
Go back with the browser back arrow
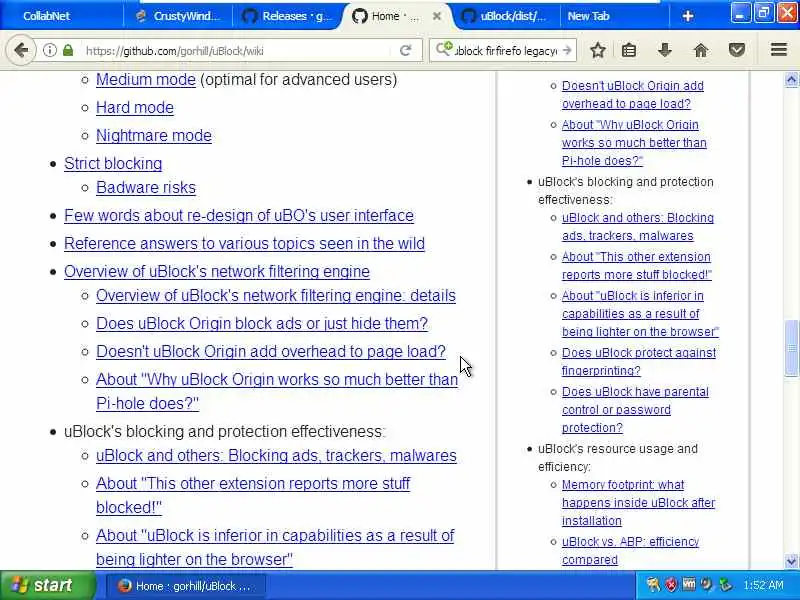point(21,51)
